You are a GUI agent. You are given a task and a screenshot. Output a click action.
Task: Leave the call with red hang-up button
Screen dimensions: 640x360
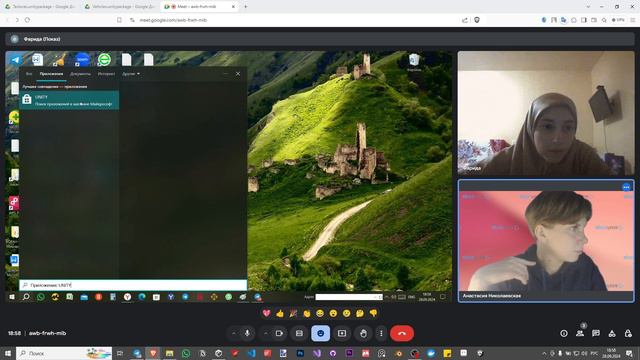pyautogui.click(x=402, y=333)
